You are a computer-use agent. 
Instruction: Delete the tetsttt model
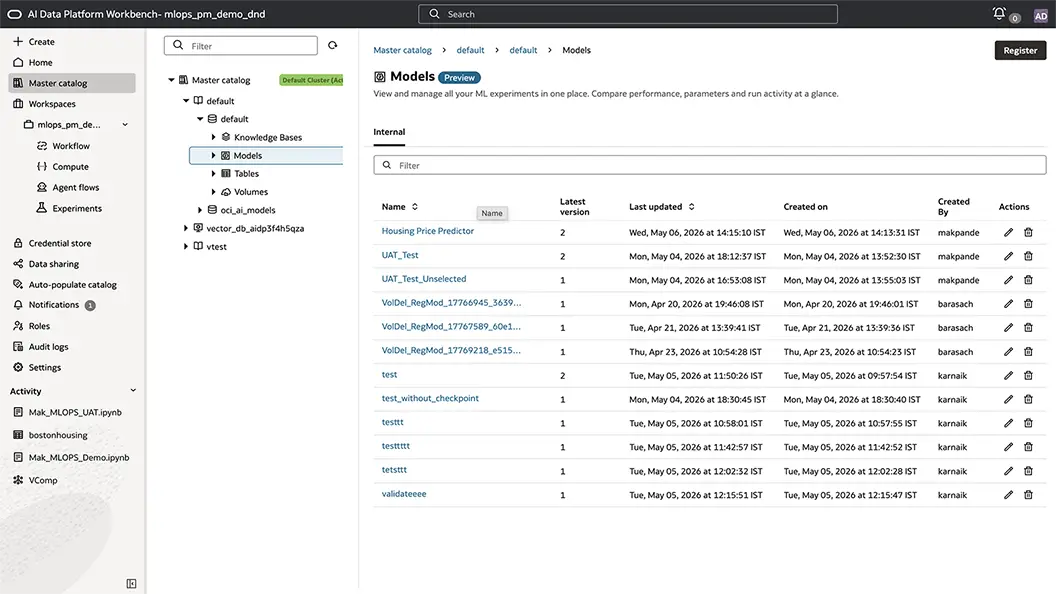click(1028, 471)
